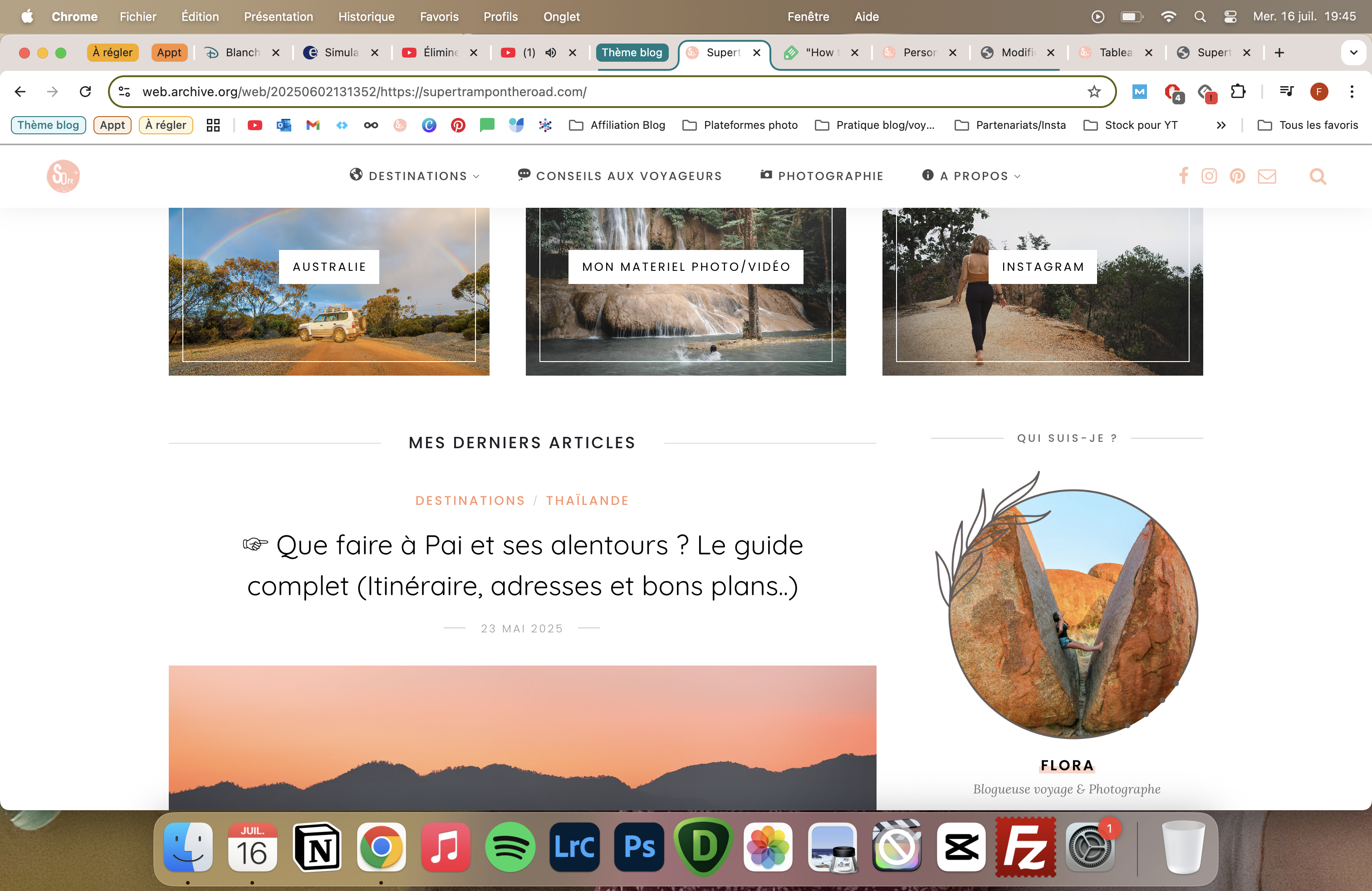Open the THAÏLANDE category link
The width and height of the screenshot is (1372, 891).
point(587,500)
